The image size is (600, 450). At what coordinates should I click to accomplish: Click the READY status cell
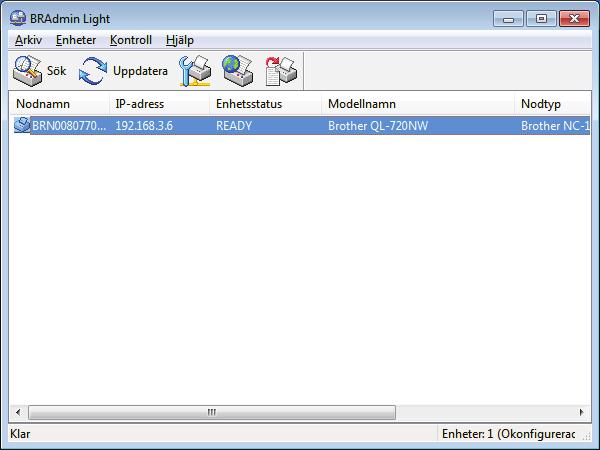[234, 126]
